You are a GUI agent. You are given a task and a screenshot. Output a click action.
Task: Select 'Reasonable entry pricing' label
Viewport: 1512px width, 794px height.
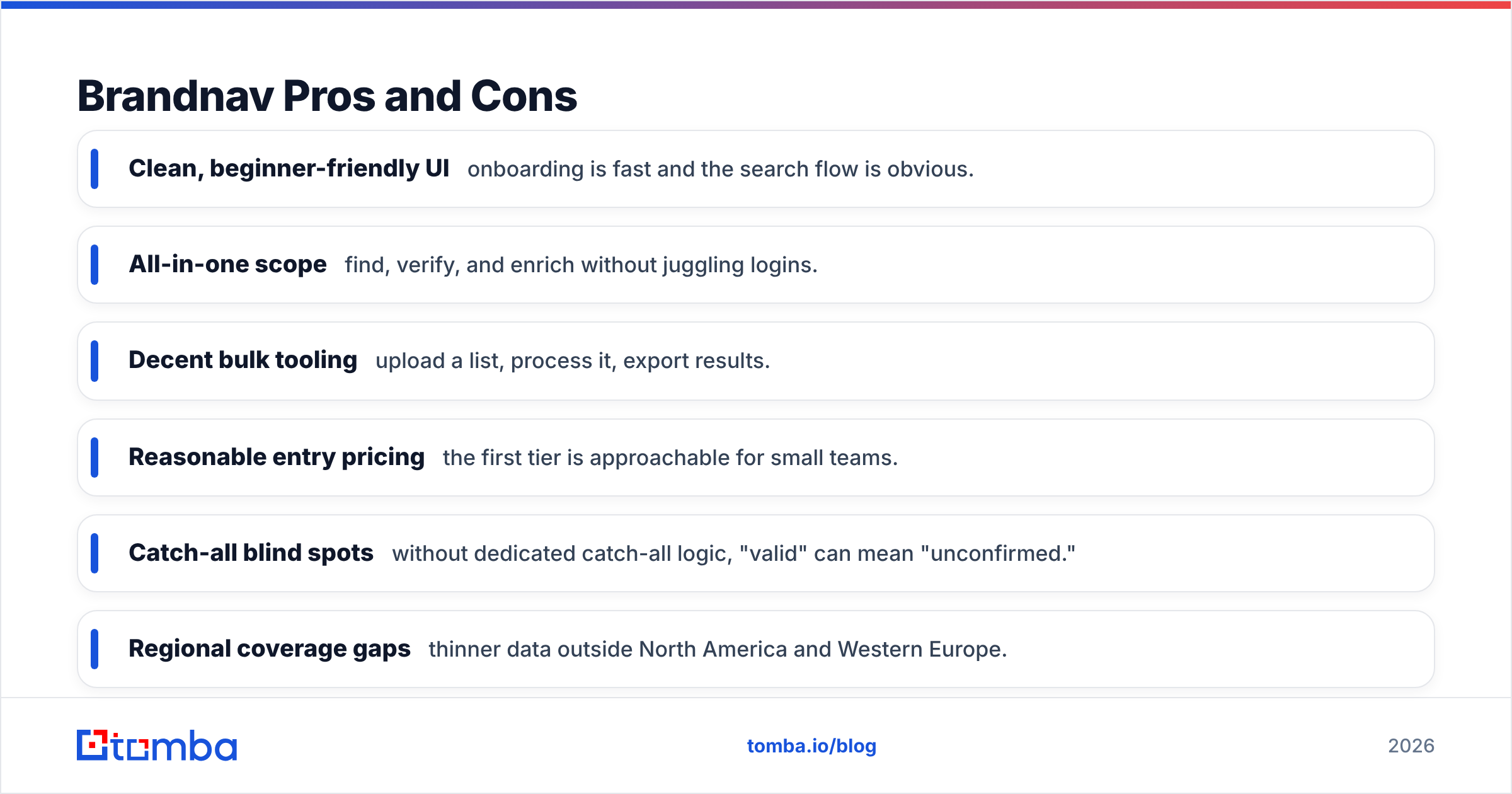tap(277, 457)
